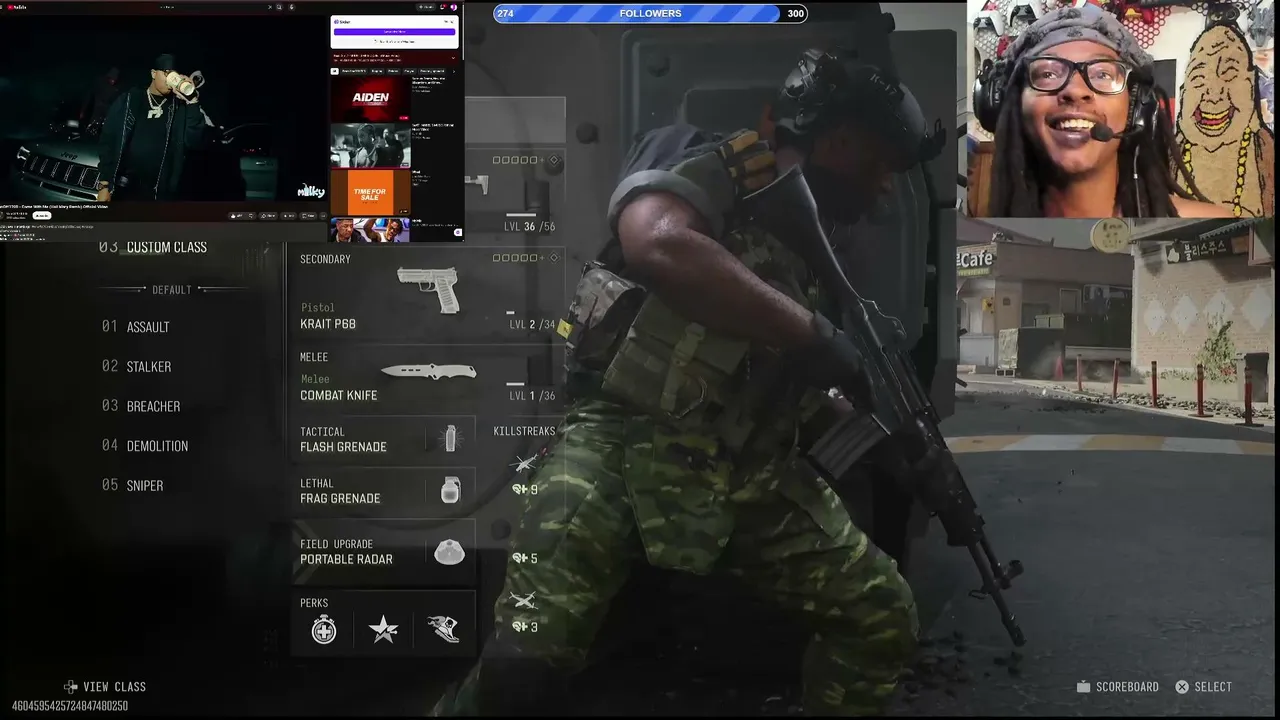Click the KILLSTREAKS heading

tap(524, 431)
